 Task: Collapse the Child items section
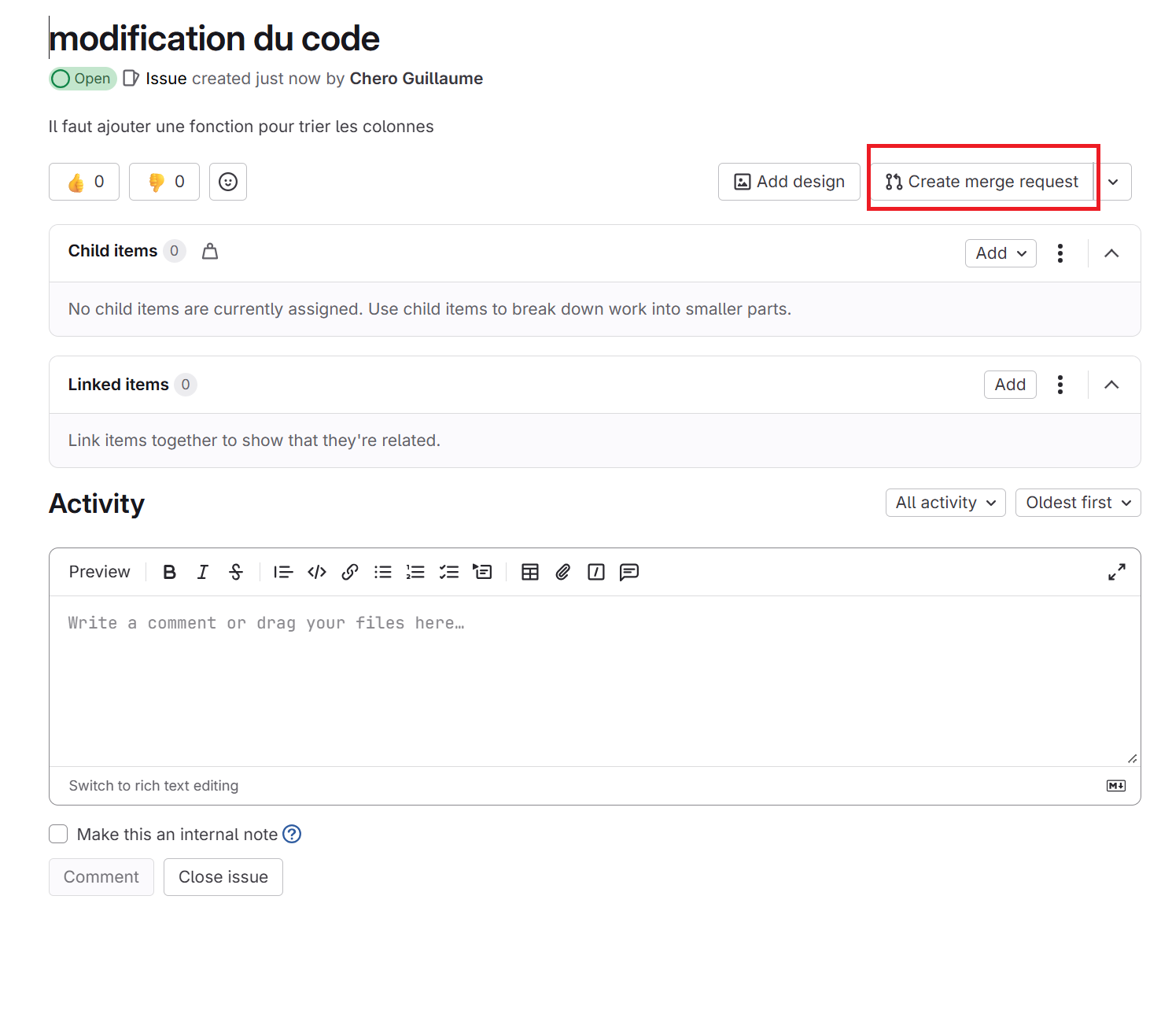click(1111, 253)
